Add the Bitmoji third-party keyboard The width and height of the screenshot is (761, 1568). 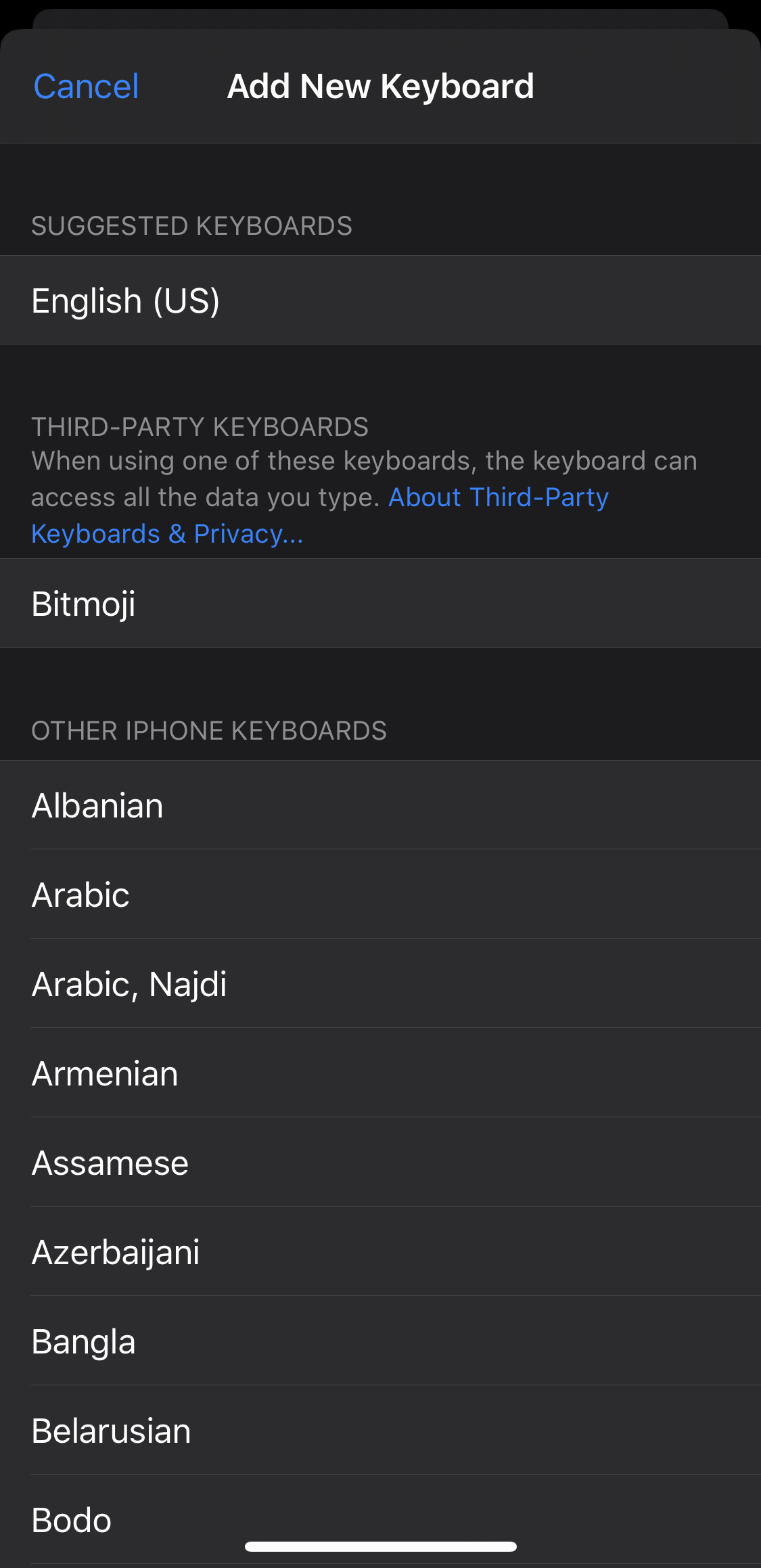point(380,604)
